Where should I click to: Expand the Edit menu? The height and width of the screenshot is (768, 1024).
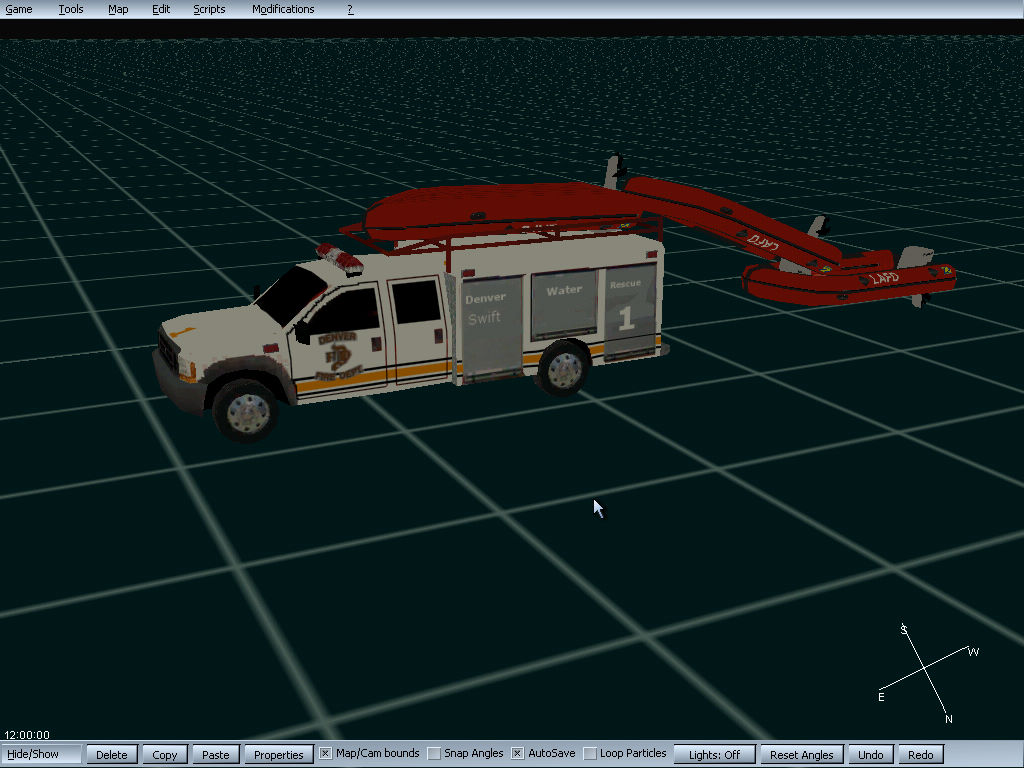(x=161, y=9)
